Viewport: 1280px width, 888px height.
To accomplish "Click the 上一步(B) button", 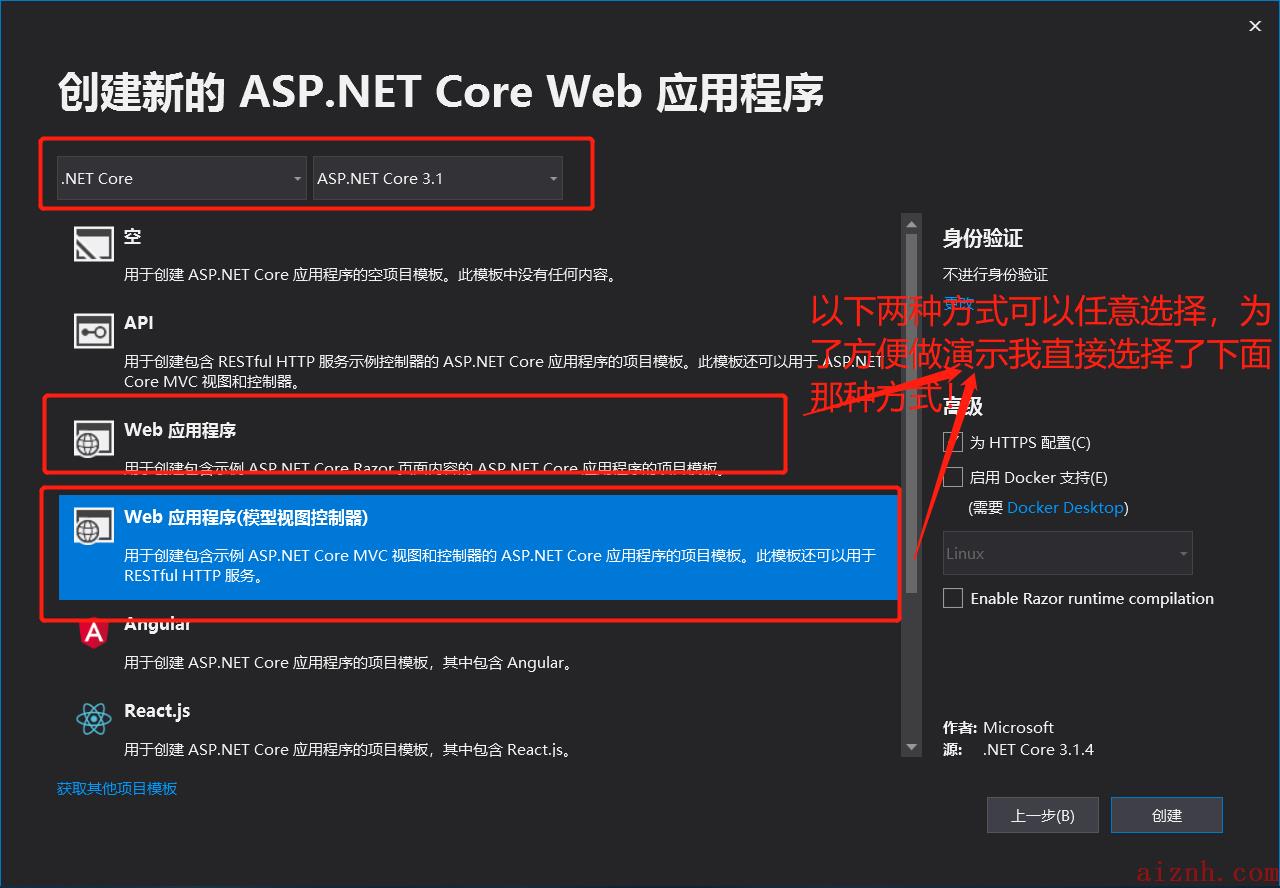I will [1042, 815].
